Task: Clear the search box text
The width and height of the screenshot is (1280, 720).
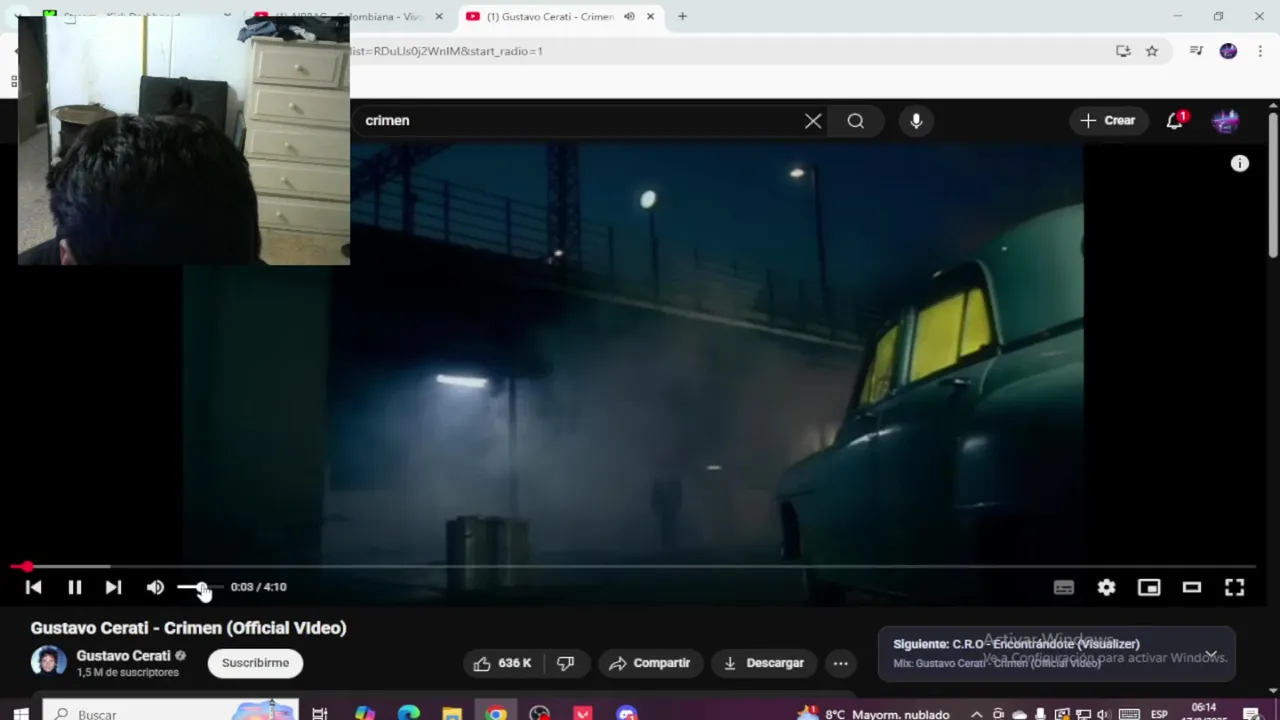Action: (813, 121)
